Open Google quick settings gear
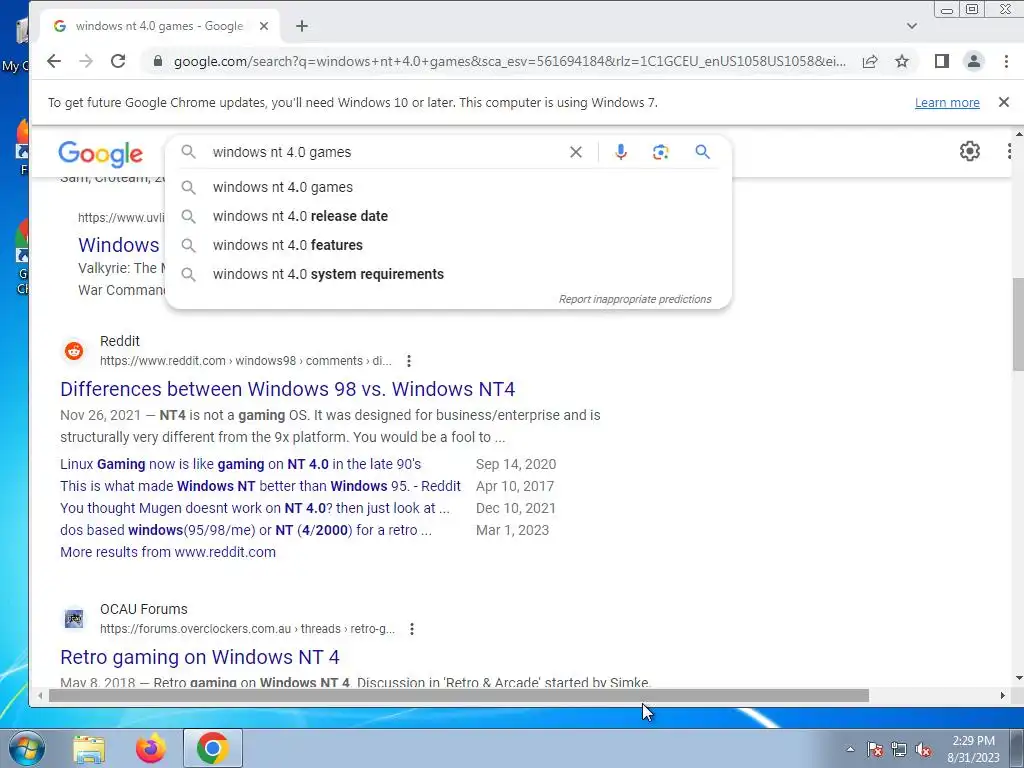 (970, 151)
